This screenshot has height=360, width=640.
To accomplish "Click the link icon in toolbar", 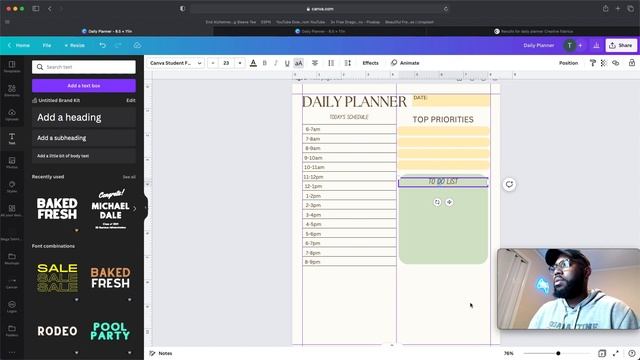I will [x=616, y=63].
